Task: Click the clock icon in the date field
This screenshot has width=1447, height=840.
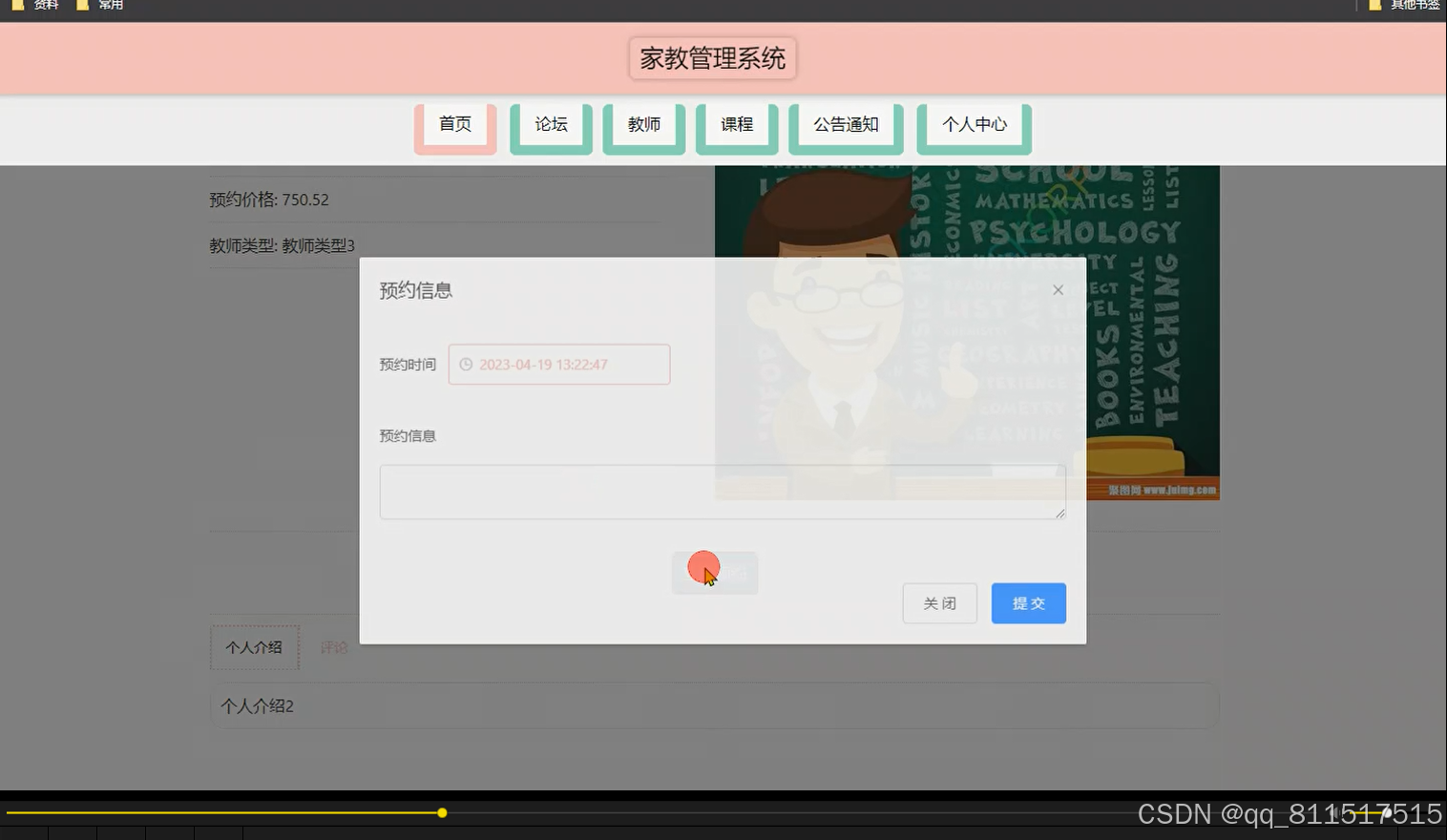Action: tap(466, 364)
